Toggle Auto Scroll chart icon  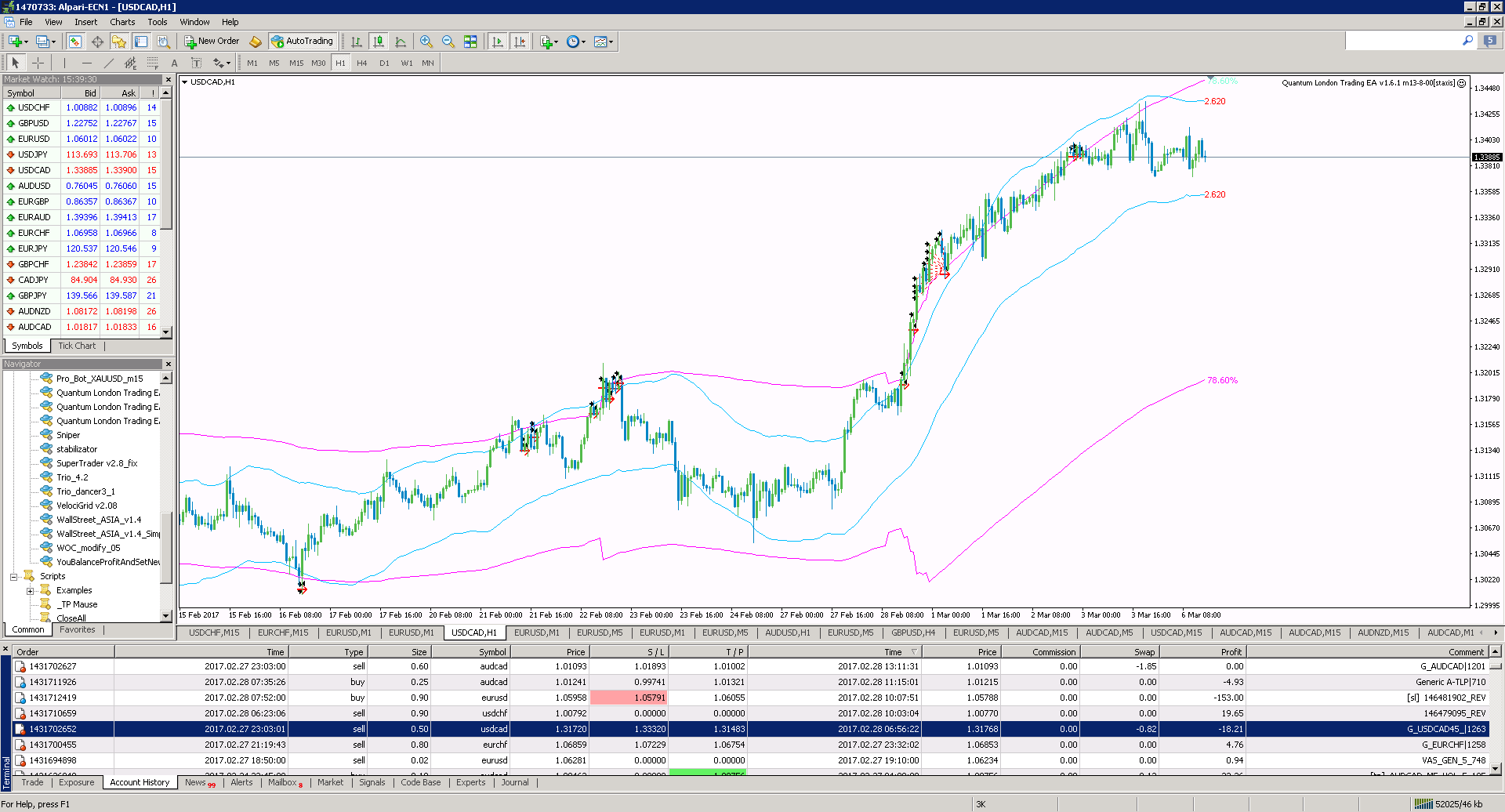click(x=497, y=42)
